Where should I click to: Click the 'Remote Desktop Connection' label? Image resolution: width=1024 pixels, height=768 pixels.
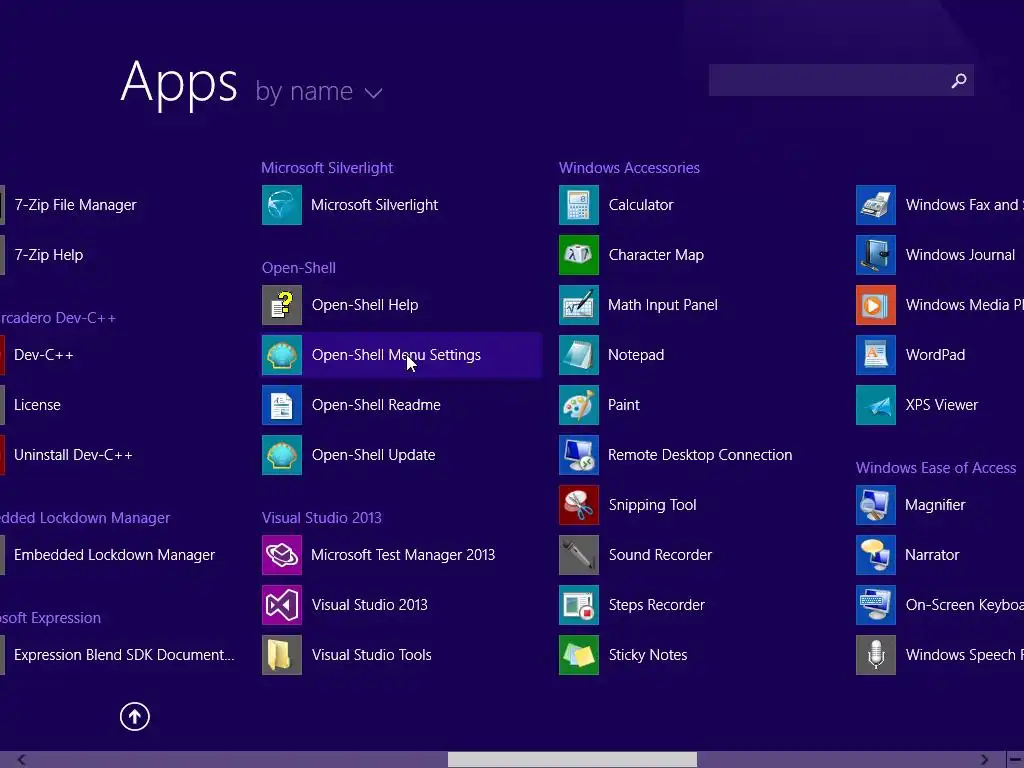(x=700, y=455)
